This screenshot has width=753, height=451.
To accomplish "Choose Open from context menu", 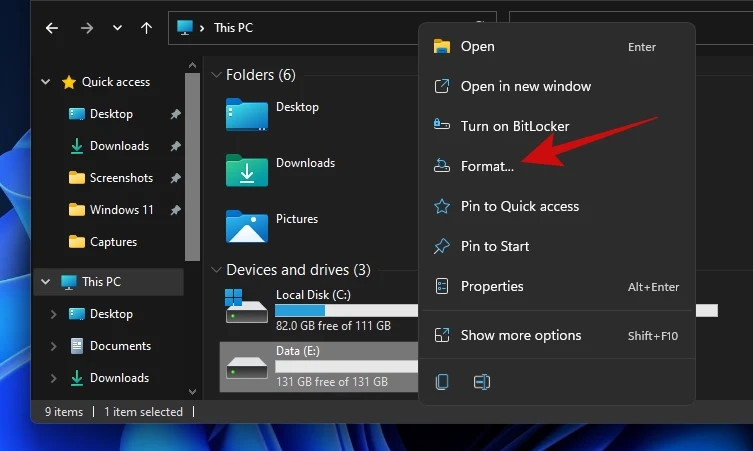I will (557, 47).
